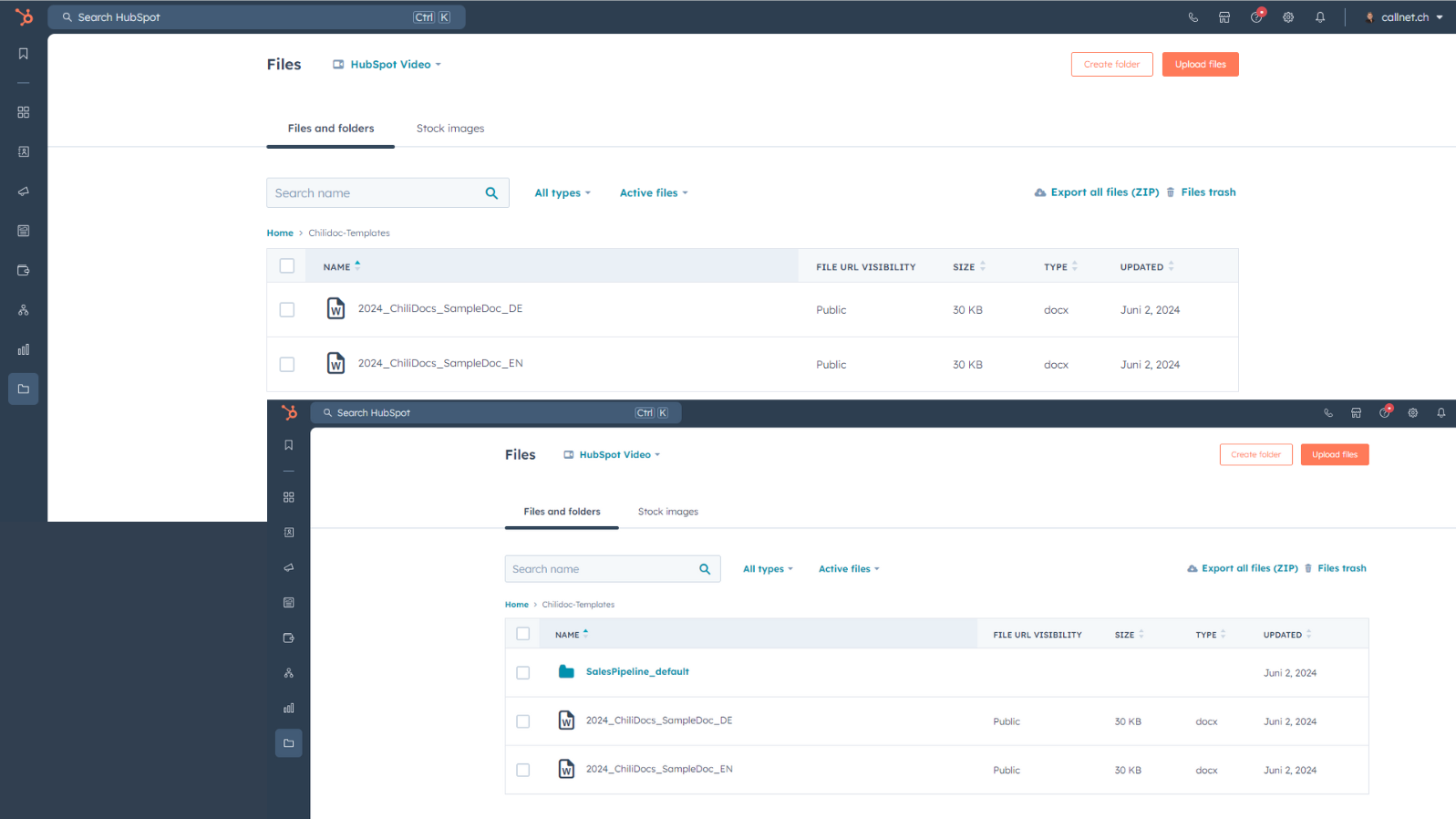This screenshot has width=1456, height=819.
Task: Click the Home breadcrumb in the upper window
Action: tap(280, 233)
